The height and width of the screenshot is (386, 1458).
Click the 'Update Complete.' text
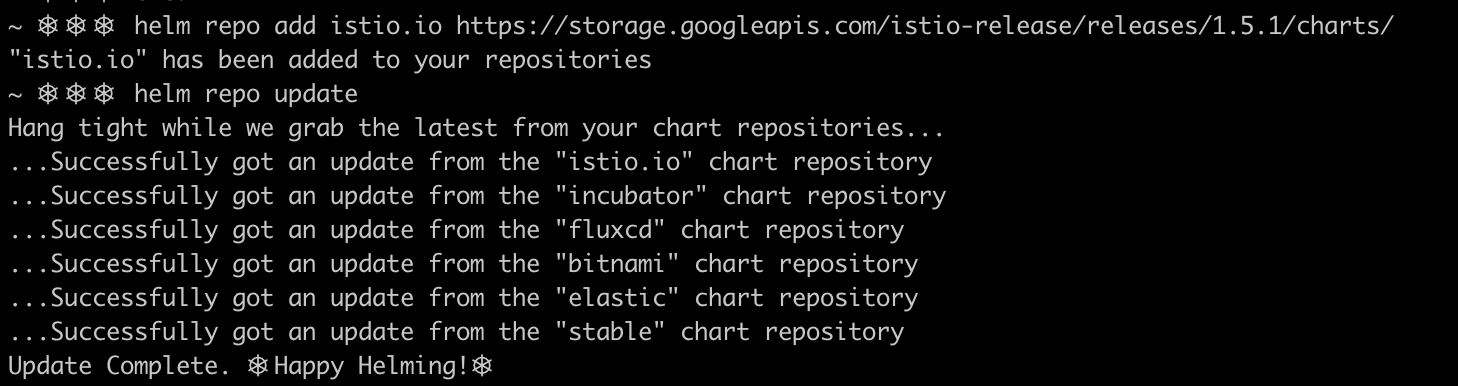pyautogui.click(x=119, y=366)
